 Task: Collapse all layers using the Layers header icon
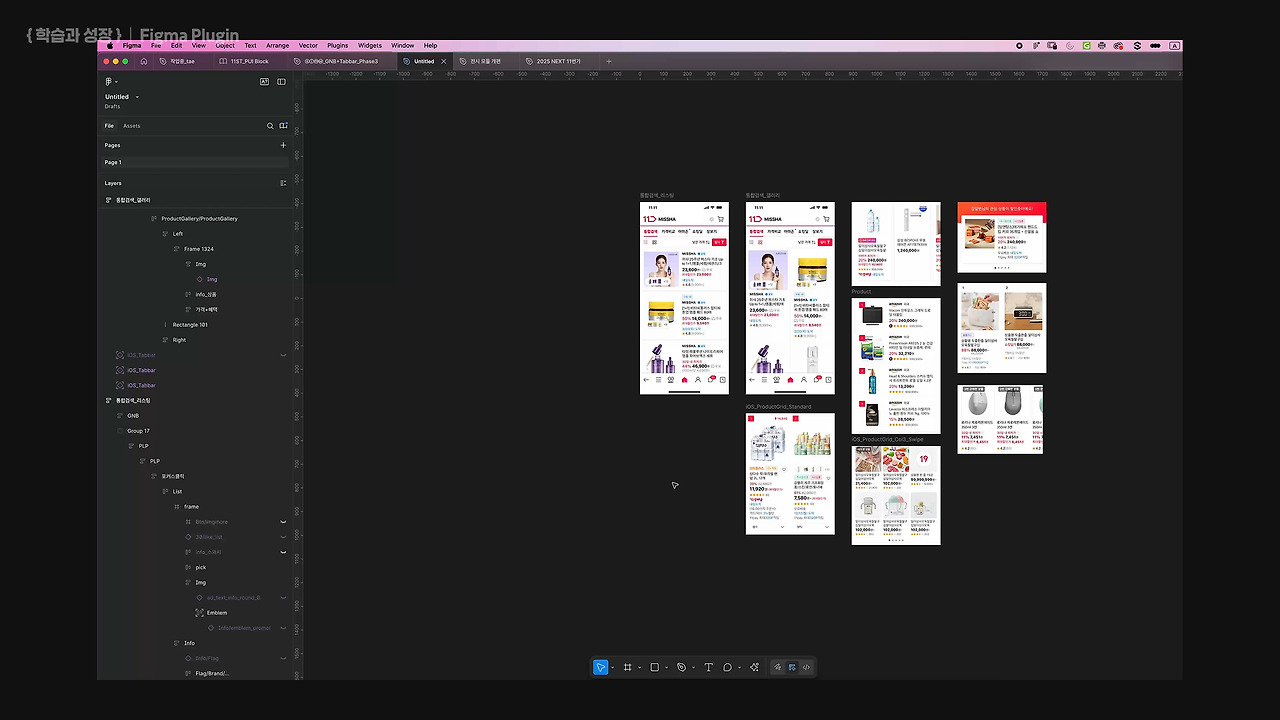[x=283, y=183]
